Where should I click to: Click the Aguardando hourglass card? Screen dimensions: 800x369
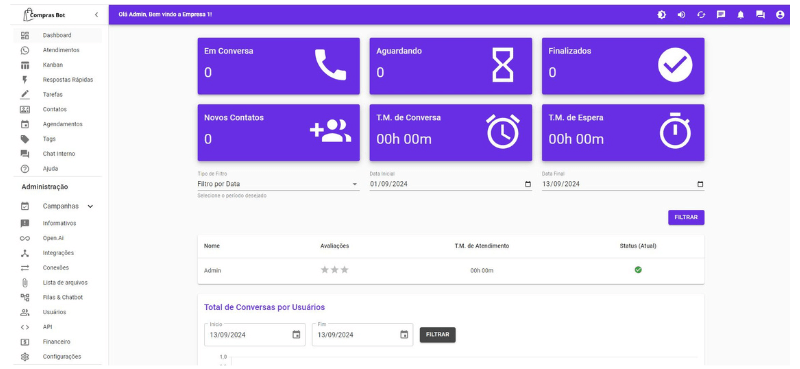point(451,66)
